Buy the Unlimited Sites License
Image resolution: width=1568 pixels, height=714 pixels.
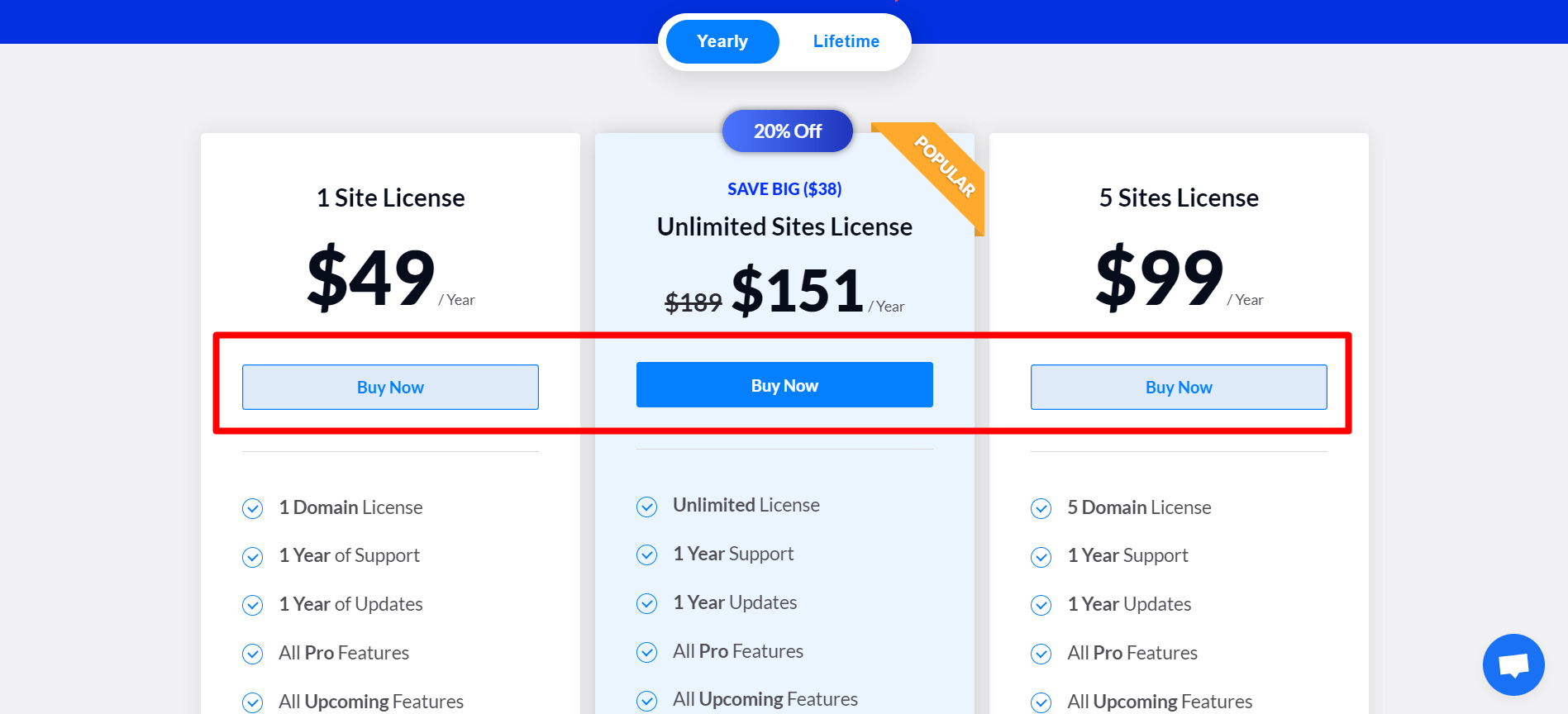tap(784, 385)
